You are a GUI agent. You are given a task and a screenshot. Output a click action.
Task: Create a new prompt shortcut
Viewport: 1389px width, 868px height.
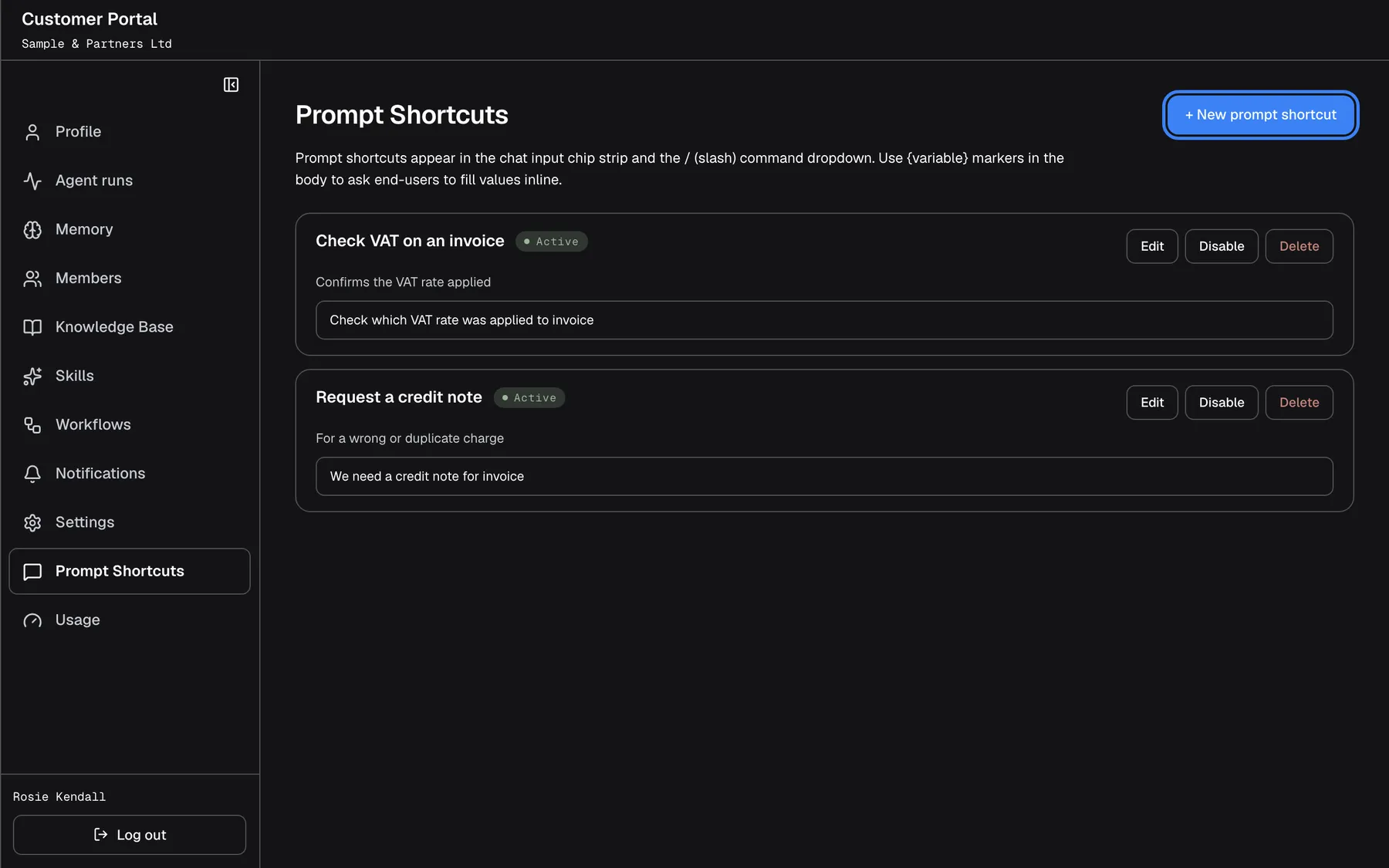(1260, 115)
